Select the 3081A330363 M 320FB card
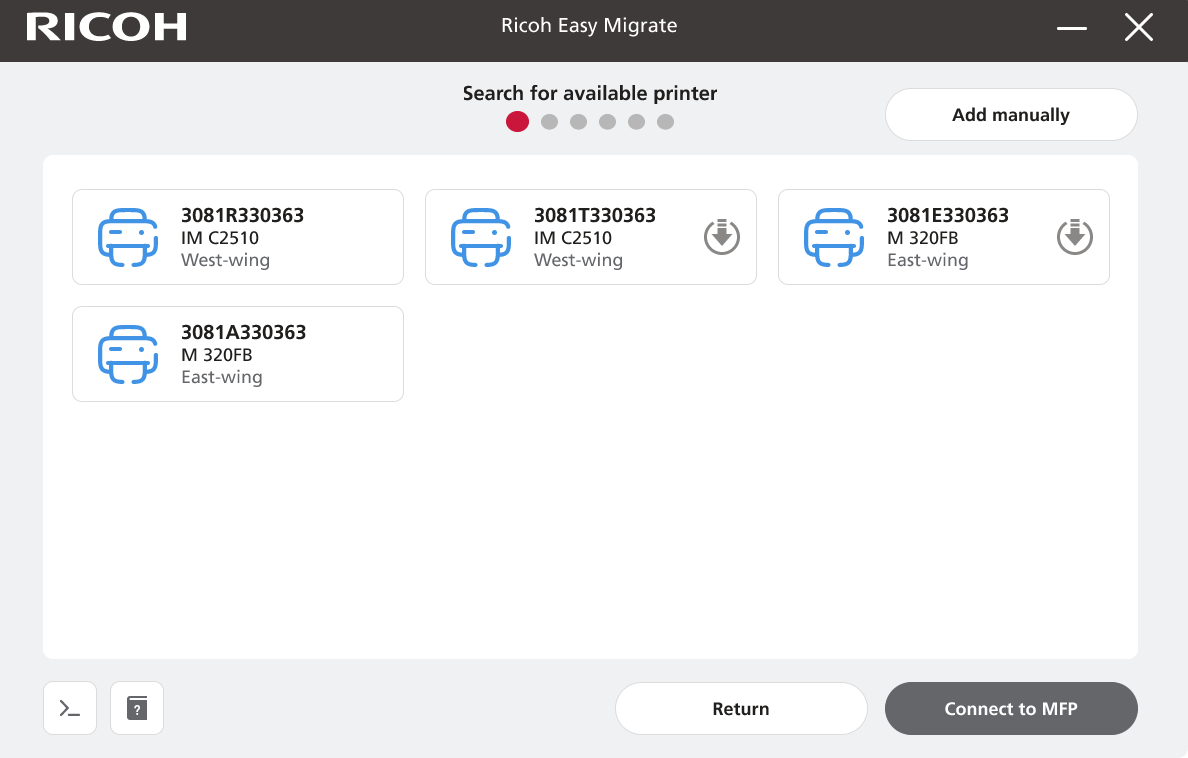The height and width of the screenshot is (758, 1188). click(x=238, y=354)
